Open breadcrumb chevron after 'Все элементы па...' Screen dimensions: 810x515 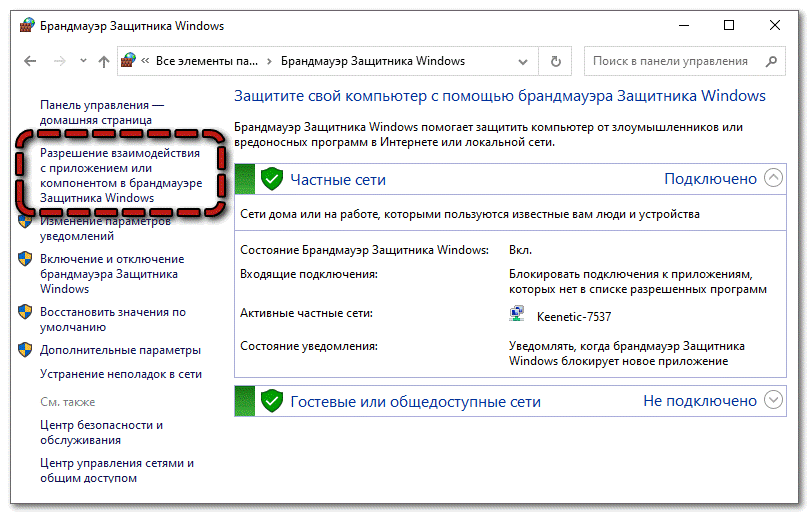pyautogui.click(x=269, y=61)
